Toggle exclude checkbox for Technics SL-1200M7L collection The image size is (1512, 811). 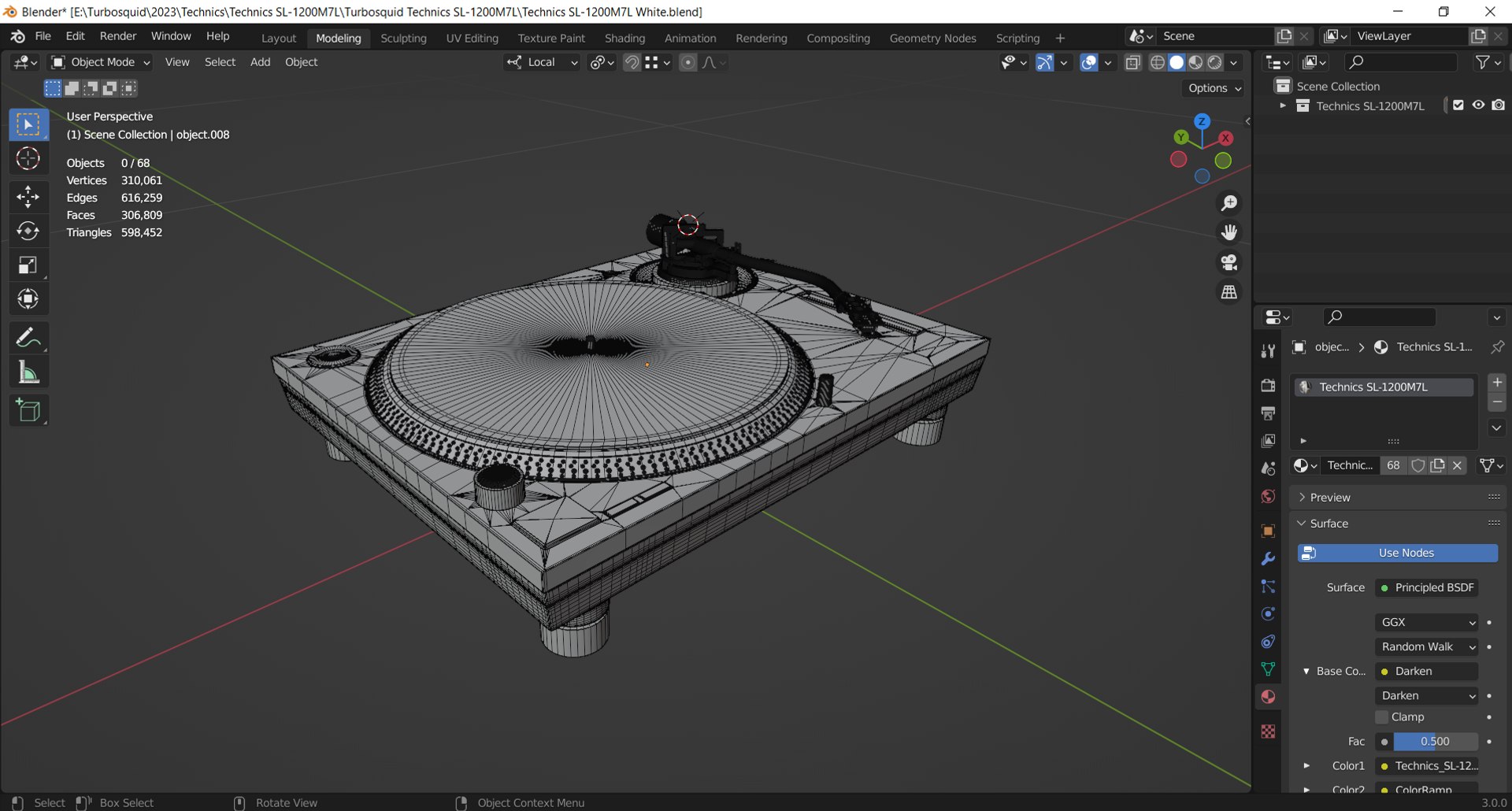point(1458,106)
